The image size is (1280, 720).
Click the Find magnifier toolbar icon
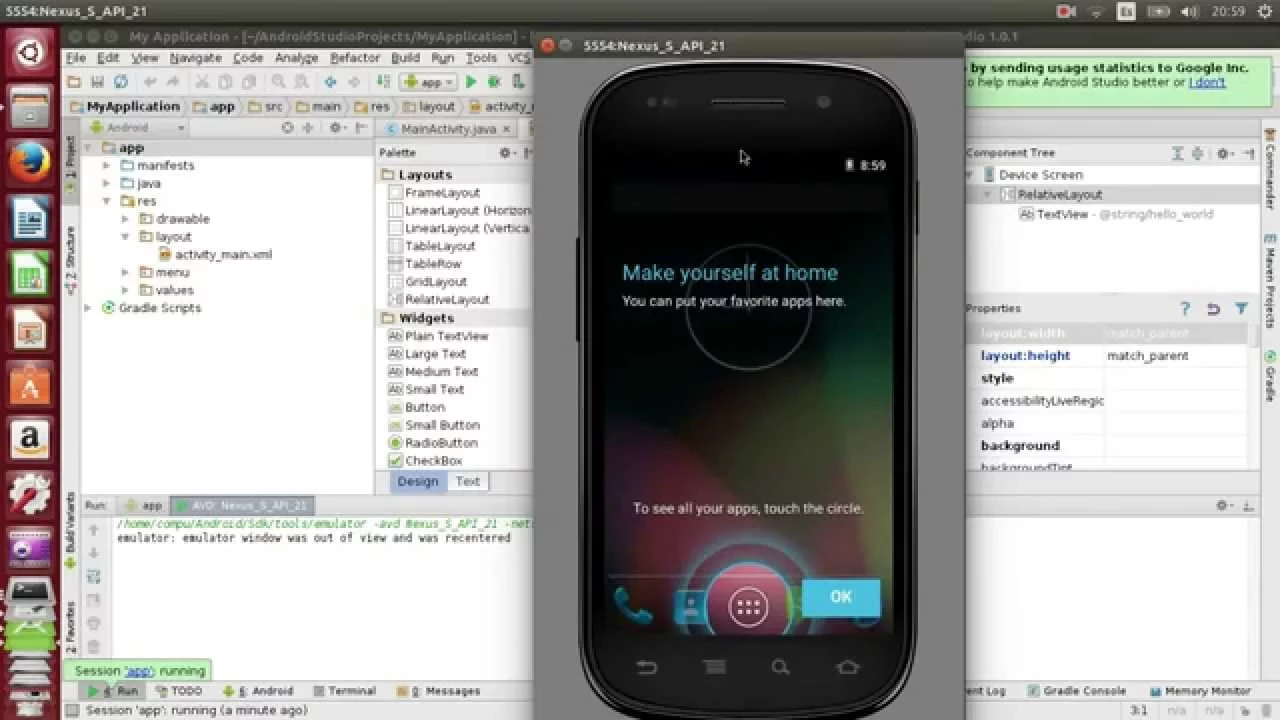(x=278, y=82)
